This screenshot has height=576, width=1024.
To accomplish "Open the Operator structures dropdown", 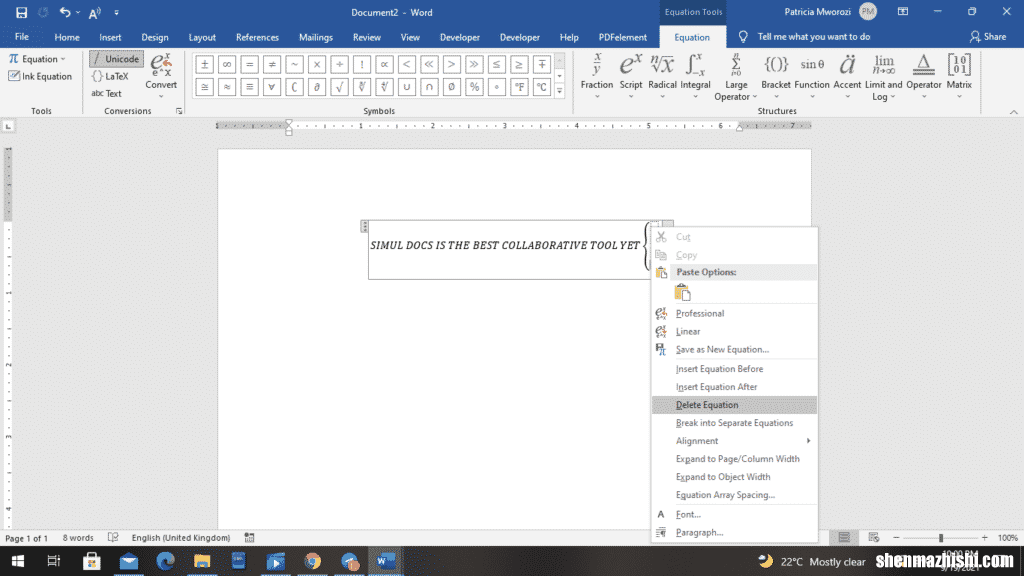I will coord(923,76).
